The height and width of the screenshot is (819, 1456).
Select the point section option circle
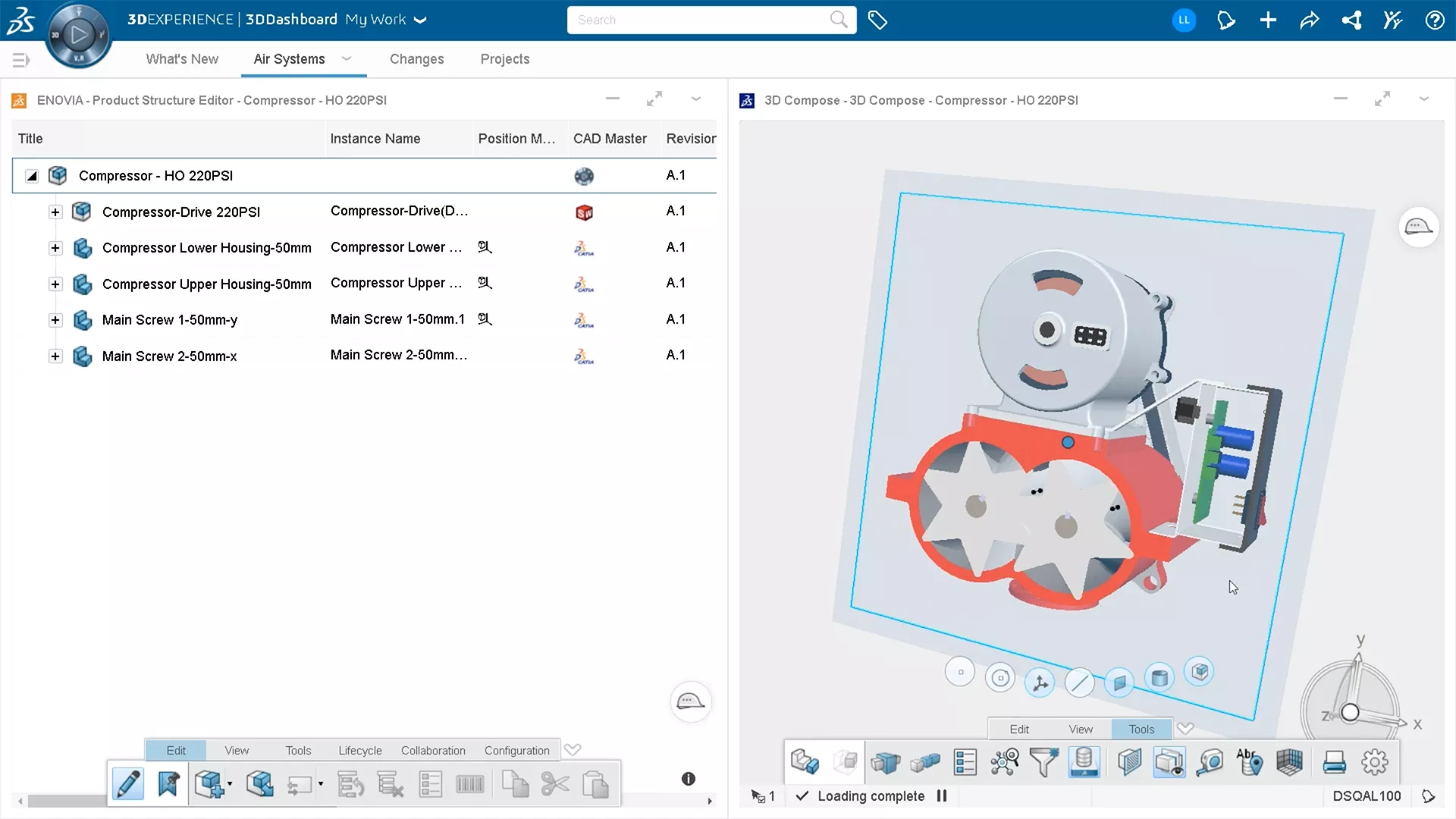960,673
